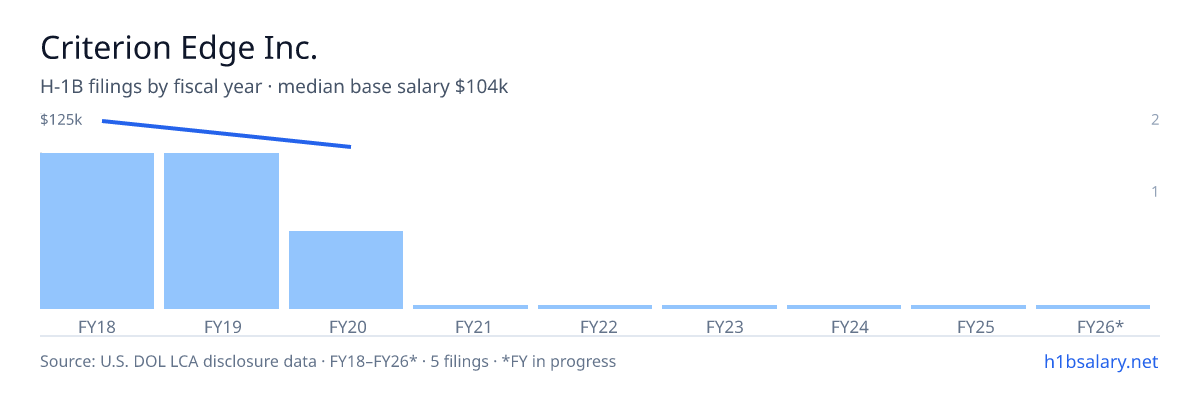Click the blue salary trend line
This screenshot has height=400, width=1200.
[x=226, y=134]
